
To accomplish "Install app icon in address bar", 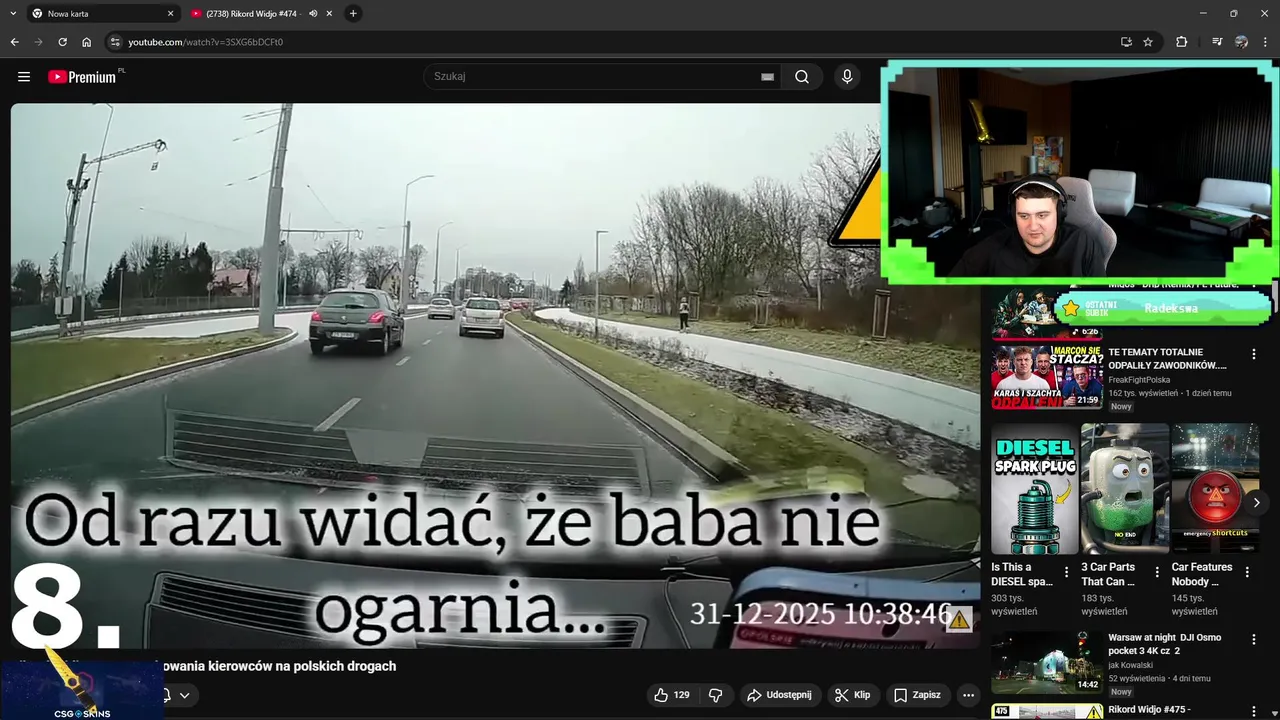I will coord(1126,42).
